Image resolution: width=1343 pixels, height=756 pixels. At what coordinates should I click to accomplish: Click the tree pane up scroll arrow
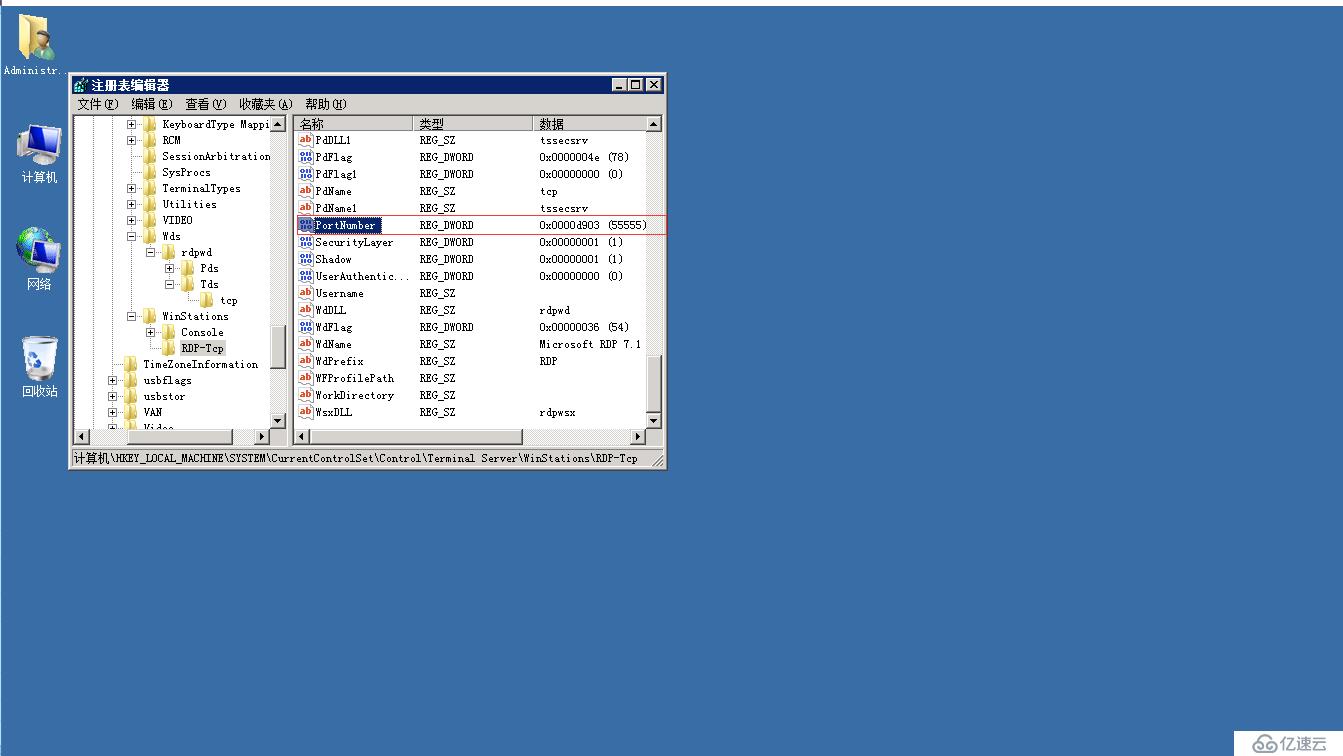pyautogui.click(x=278, y=124)
